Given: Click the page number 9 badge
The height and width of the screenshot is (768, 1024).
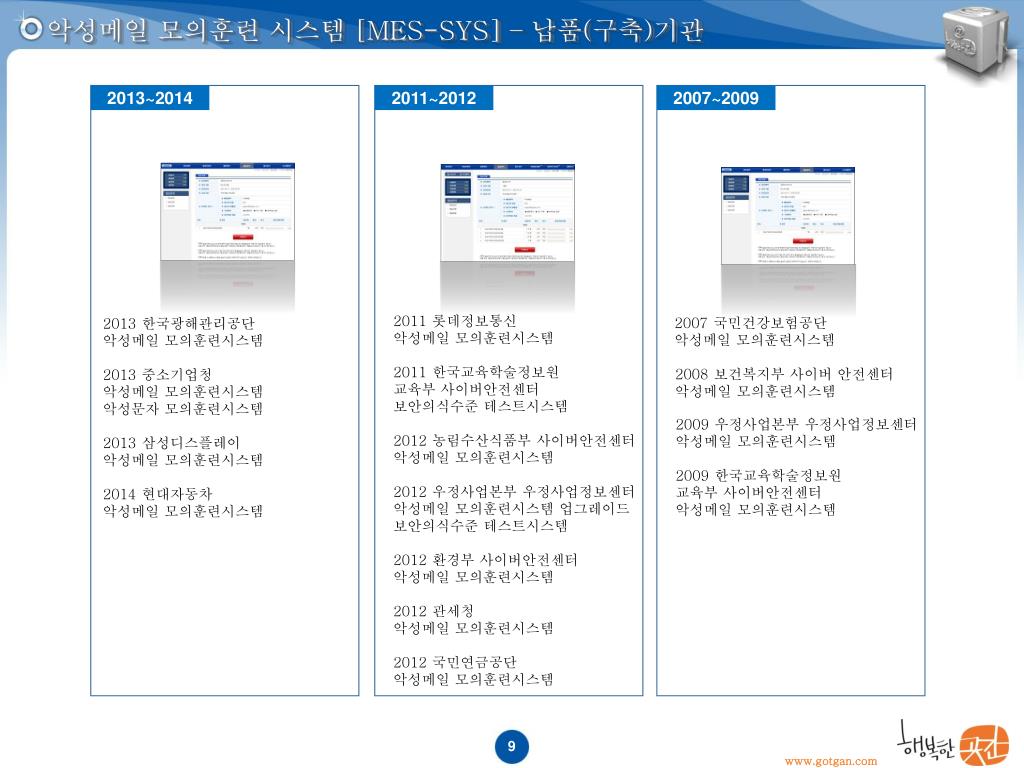Looking at the screenshot, I should 511,746.
